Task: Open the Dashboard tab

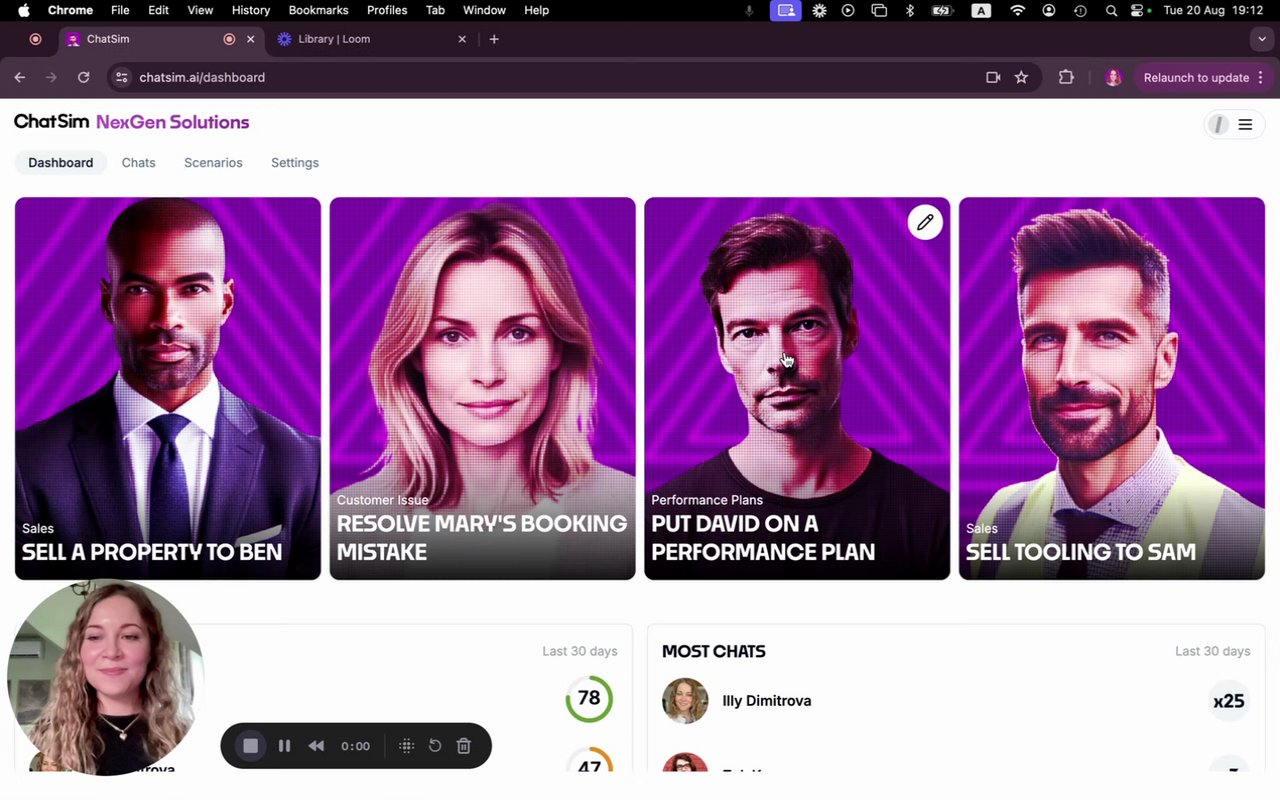Action: (61, 163)
